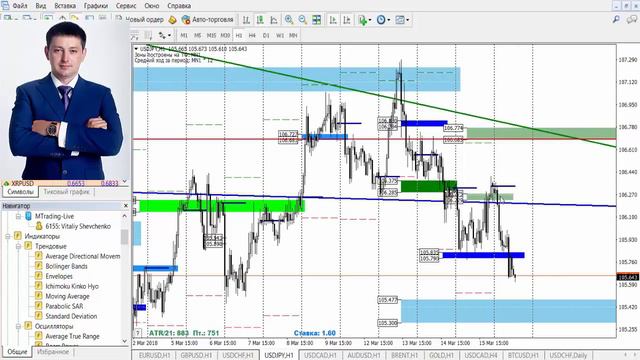Toggle the chart shift icon
This screenshot has width=640, height=360.
[x=347, y=20]
